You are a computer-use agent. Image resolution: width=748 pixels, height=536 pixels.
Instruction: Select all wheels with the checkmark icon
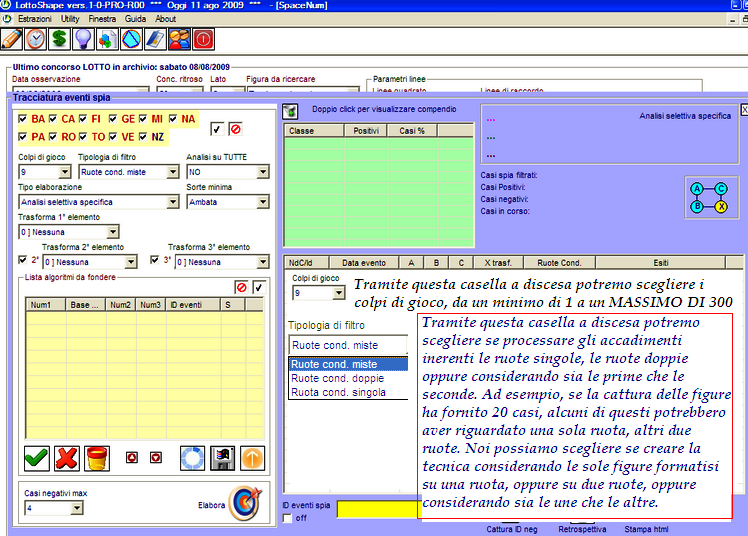pos(217,129)
